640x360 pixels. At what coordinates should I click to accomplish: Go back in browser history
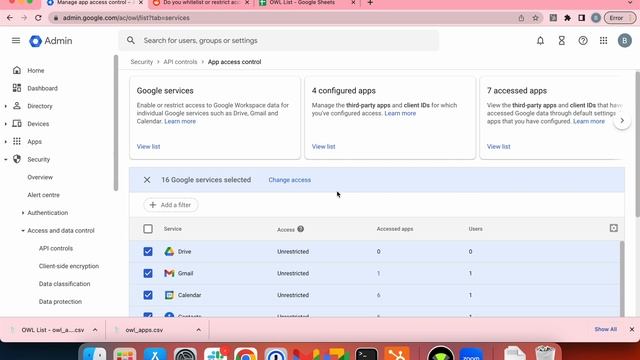[x=10, y=18]
